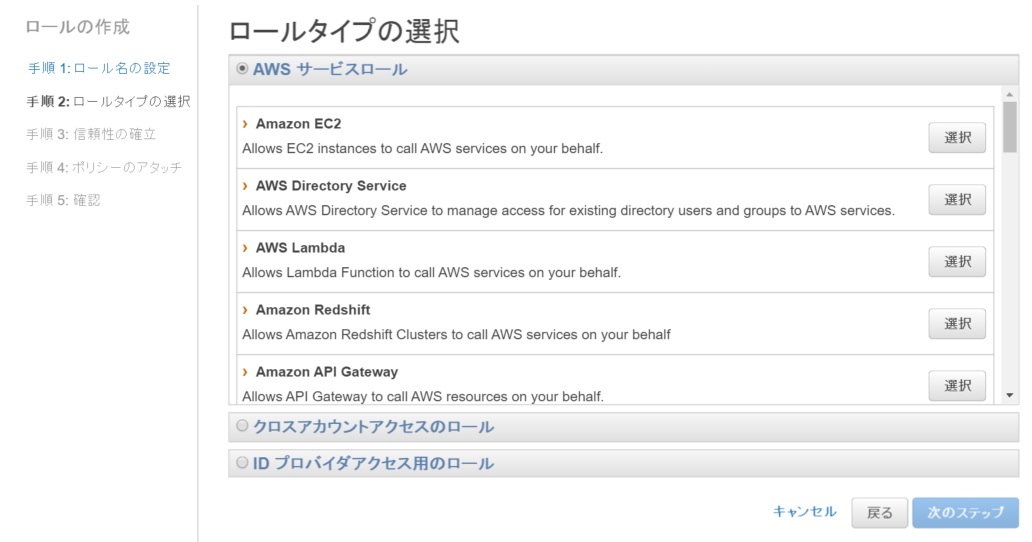The width and height of the screenshot is (1032, 542).
Task: Select the ID プロバイダアクセス用のロール radio button
Action: coord(242,462)
